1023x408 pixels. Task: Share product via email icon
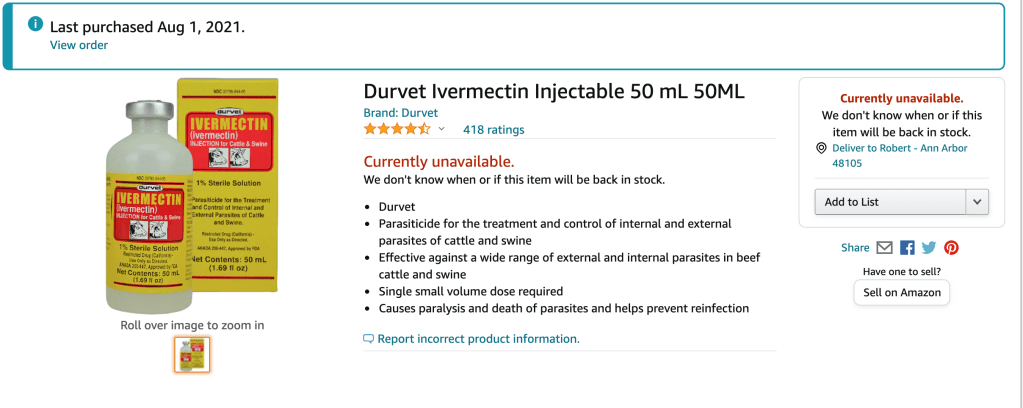coord(884,248)
